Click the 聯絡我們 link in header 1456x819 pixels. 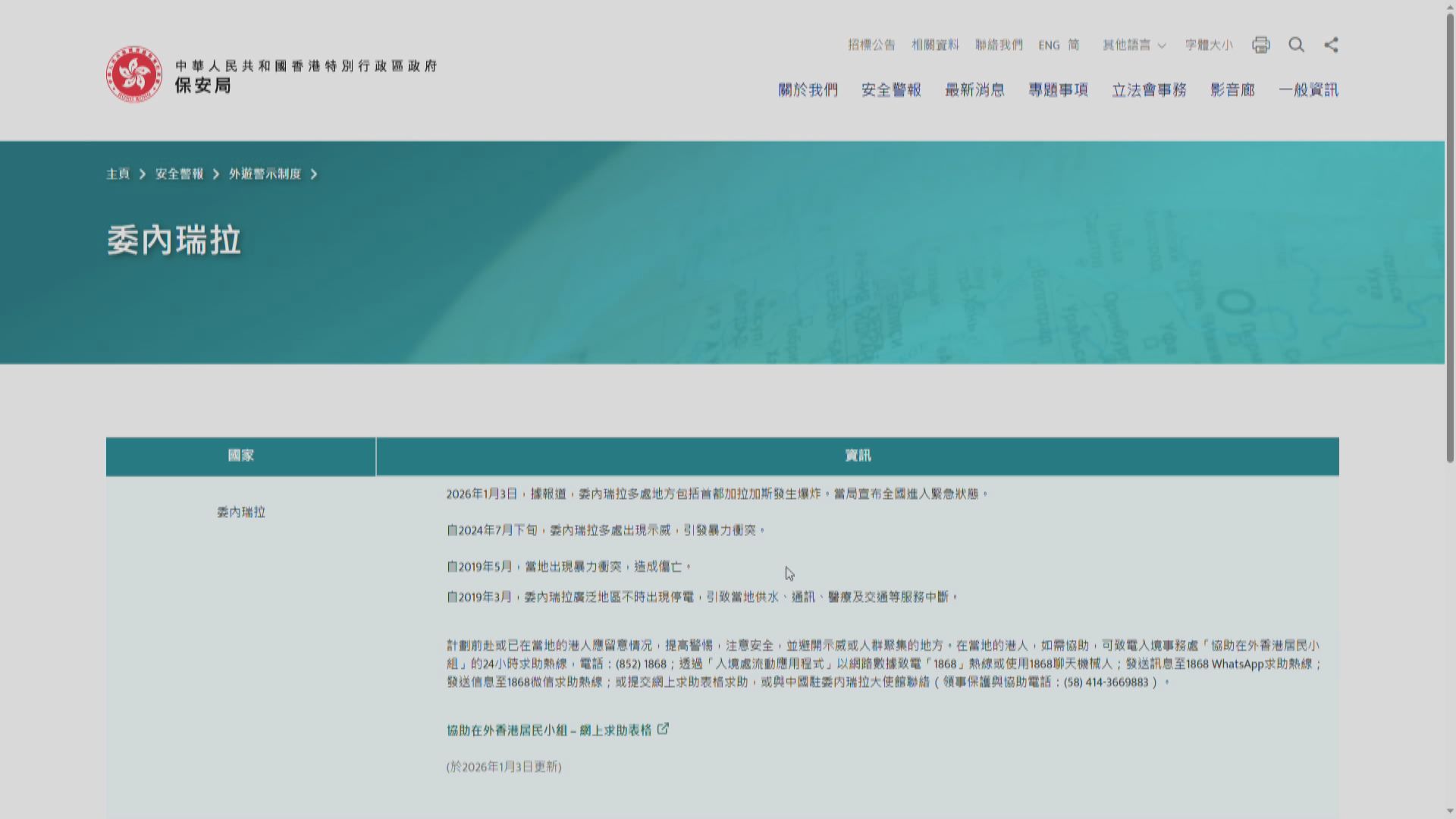point(999,45)
